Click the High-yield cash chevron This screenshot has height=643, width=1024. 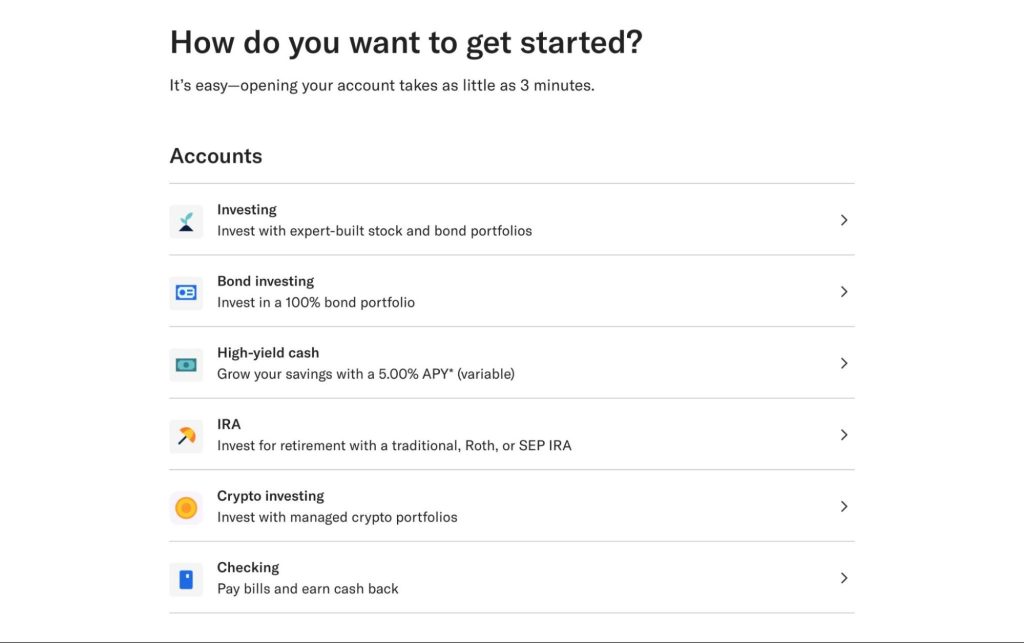click(844, 364)
